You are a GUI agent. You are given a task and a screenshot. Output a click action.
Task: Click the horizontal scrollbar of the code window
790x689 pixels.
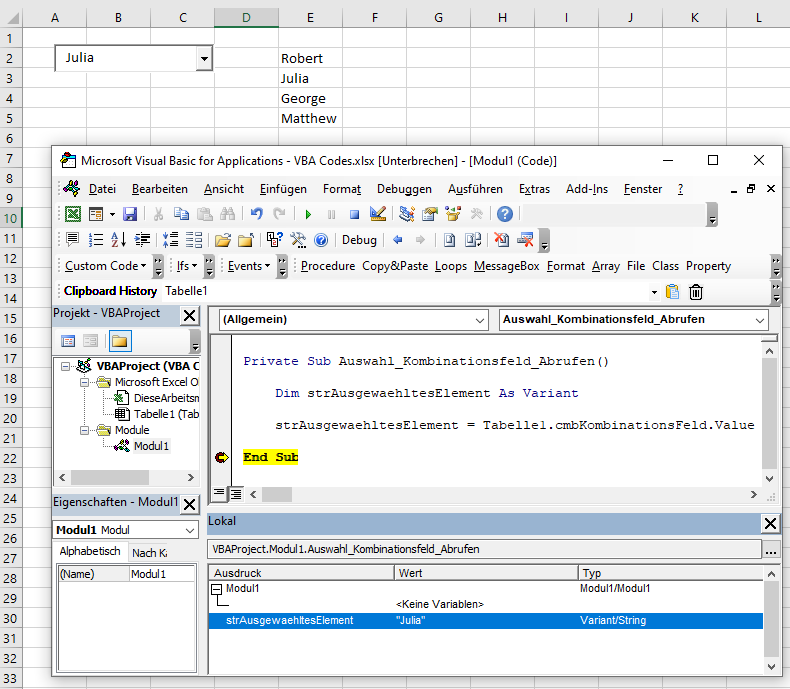coord(504,495)
